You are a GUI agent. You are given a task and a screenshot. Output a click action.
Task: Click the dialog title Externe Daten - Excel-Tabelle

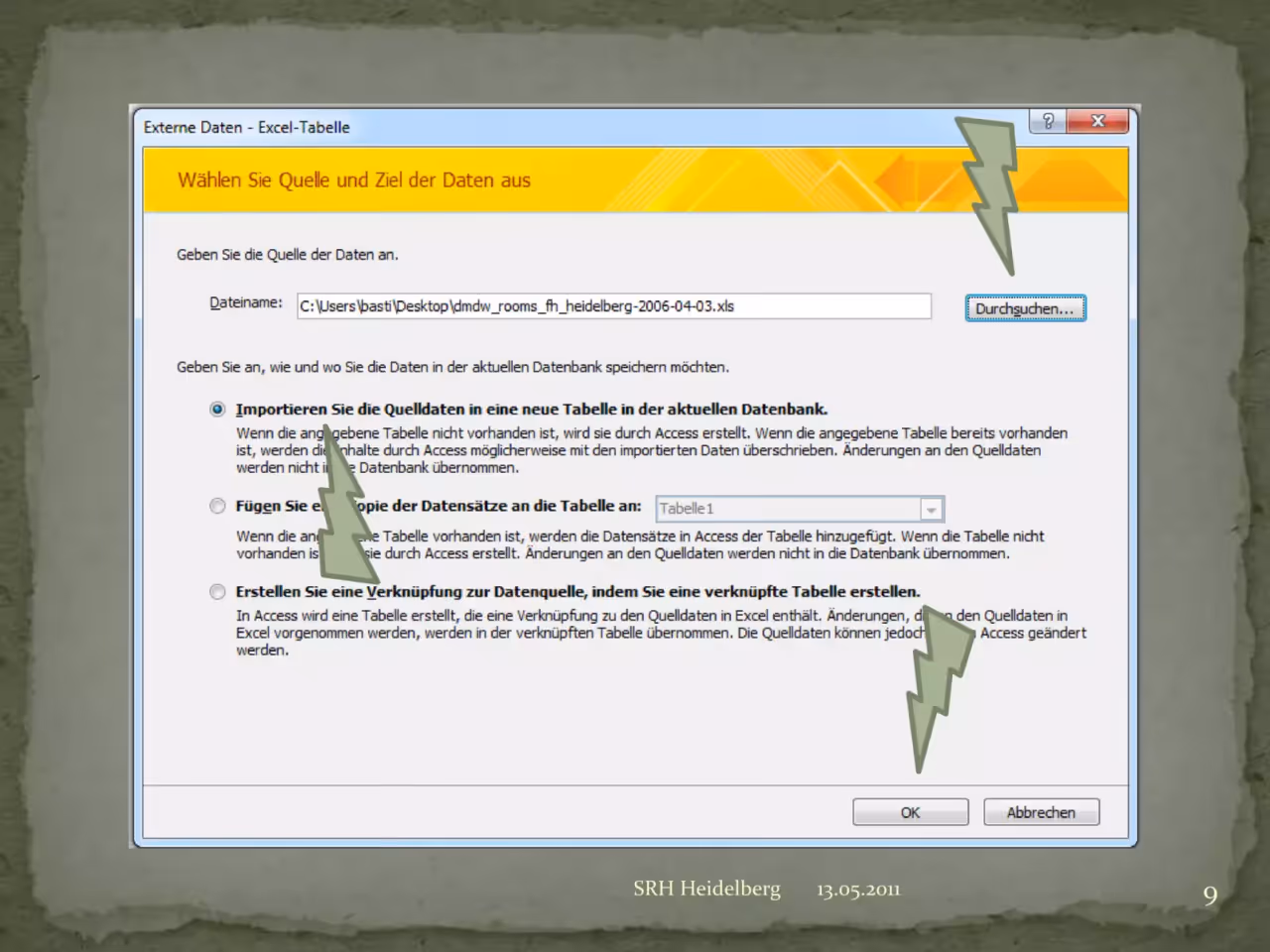(246, 127)
